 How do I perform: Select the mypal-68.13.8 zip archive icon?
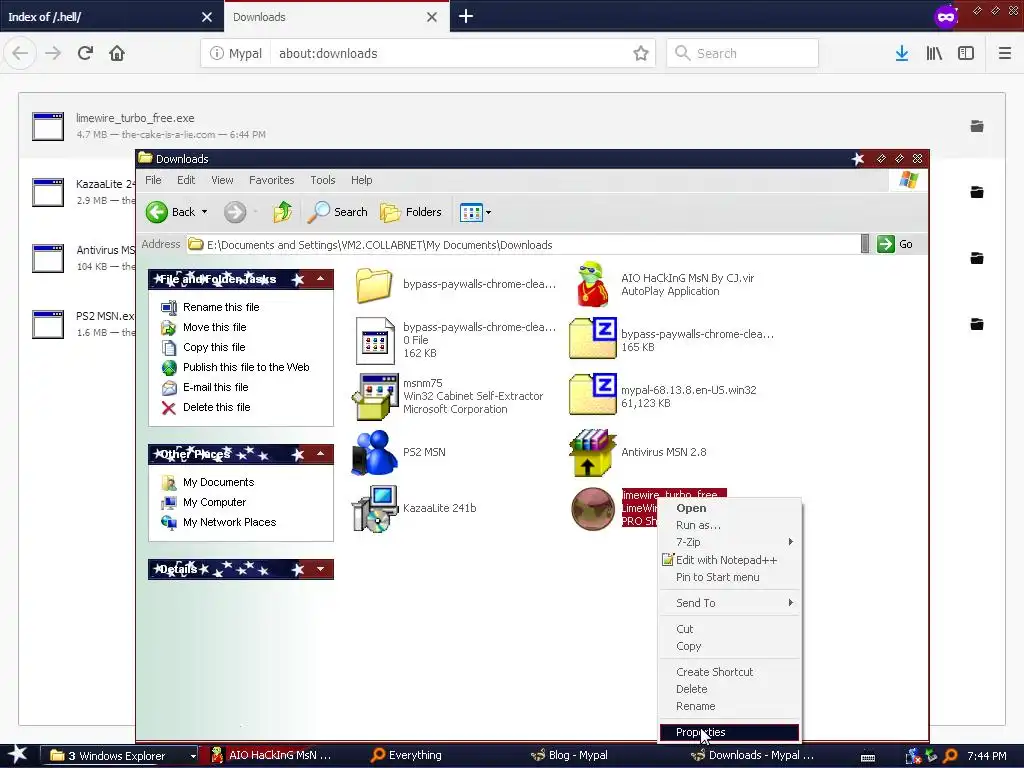pyautogui.click(x=592, y=394)
